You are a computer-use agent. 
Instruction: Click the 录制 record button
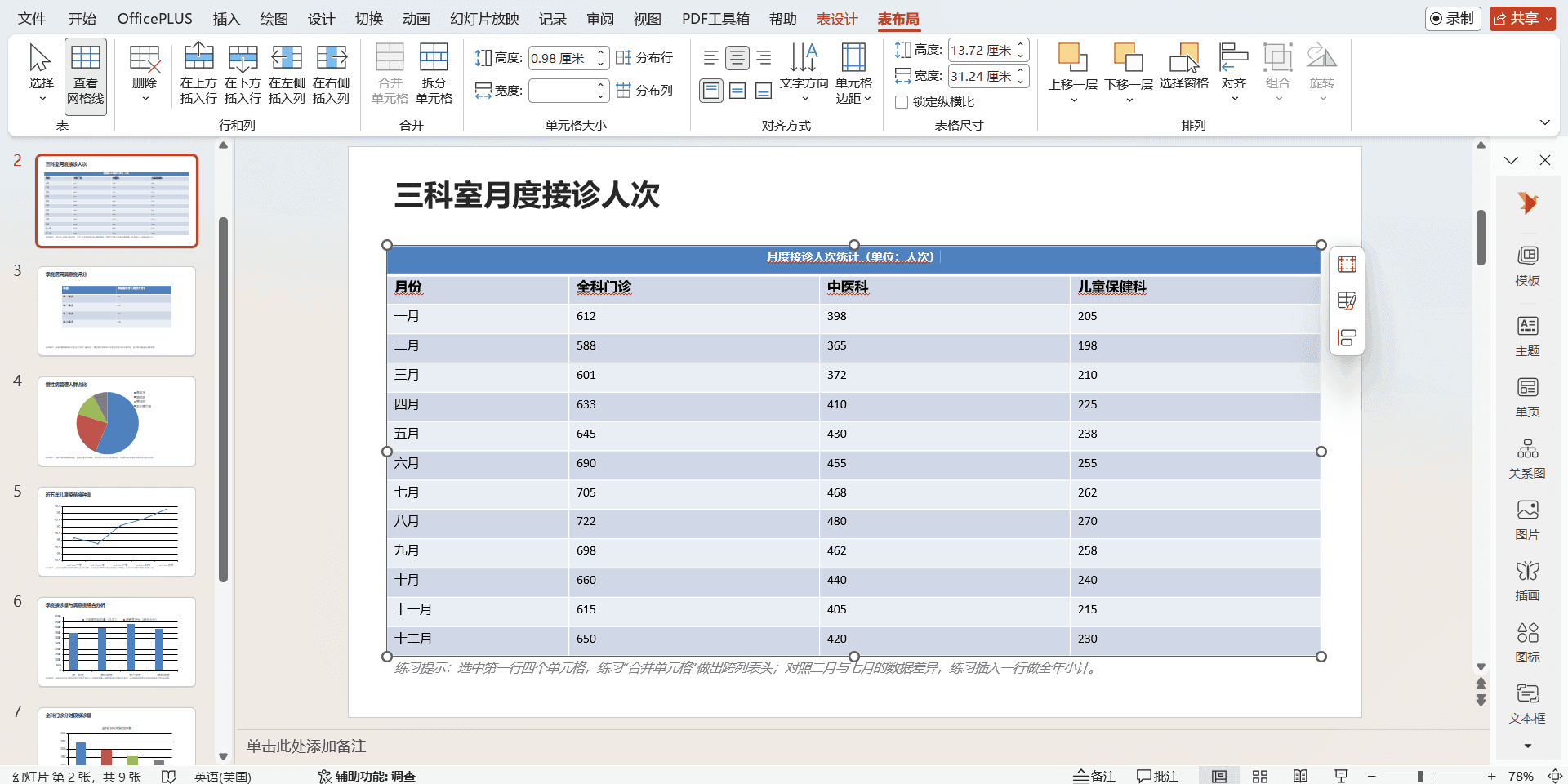pos(1453,18)
